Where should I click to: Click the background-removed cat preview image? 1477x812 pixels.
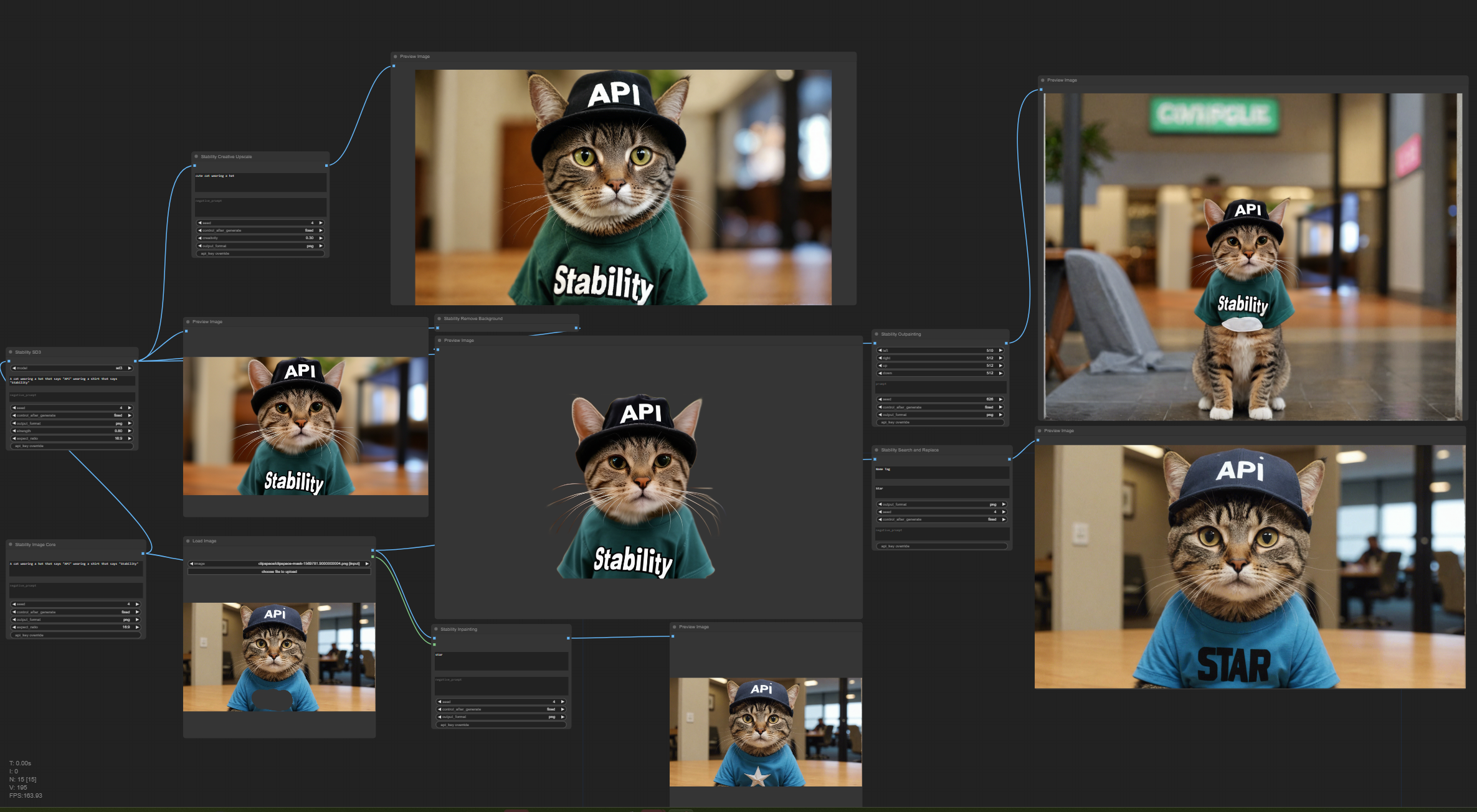[x=637, y=486]
